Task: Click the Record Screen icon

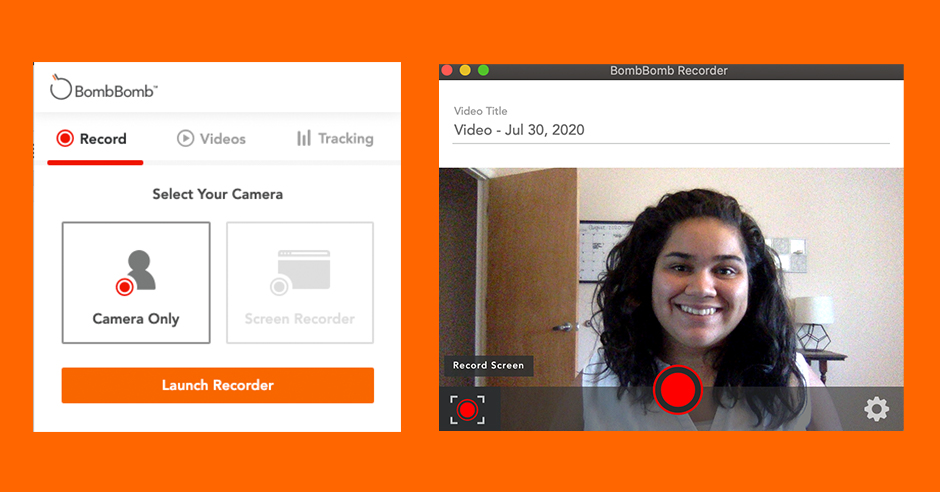Action: pyautogui.click(x=467, y=410)
